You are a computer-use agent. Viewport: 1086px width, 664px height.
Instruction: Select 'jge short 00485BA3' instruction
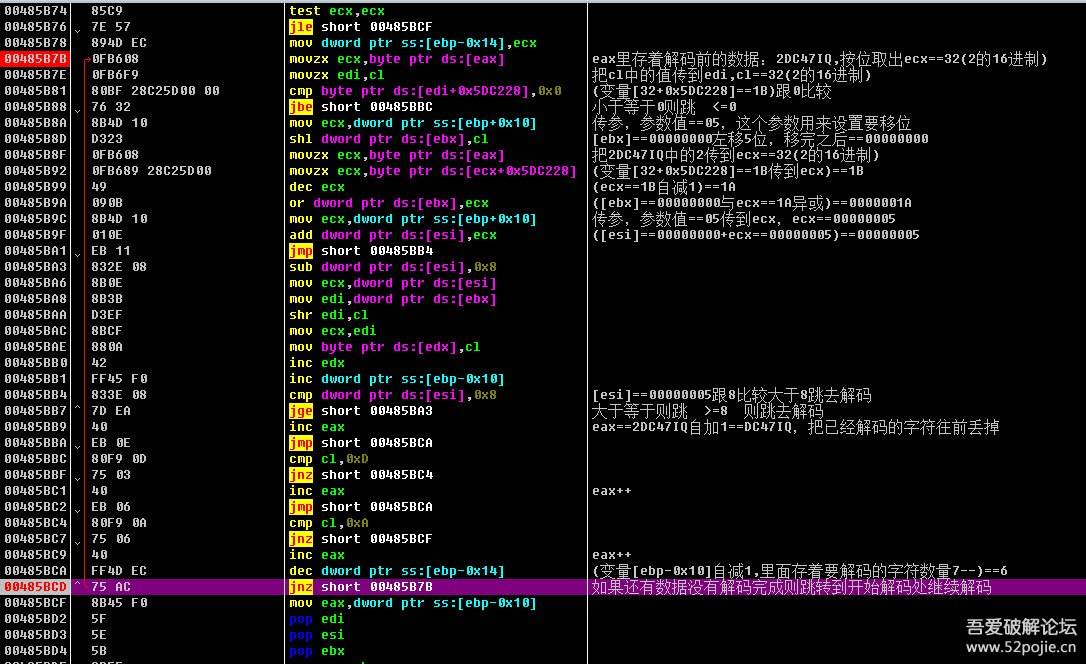tap(360, 411)
